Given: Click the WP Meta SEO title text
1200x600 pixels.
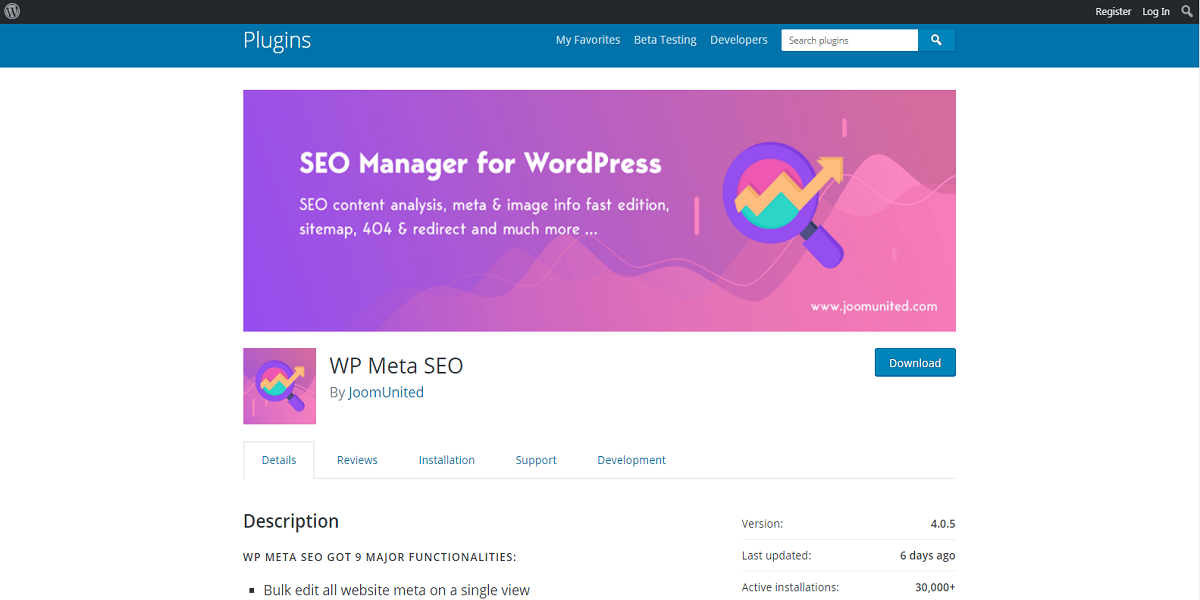Looking at the screenshot, I should (397, 365).
